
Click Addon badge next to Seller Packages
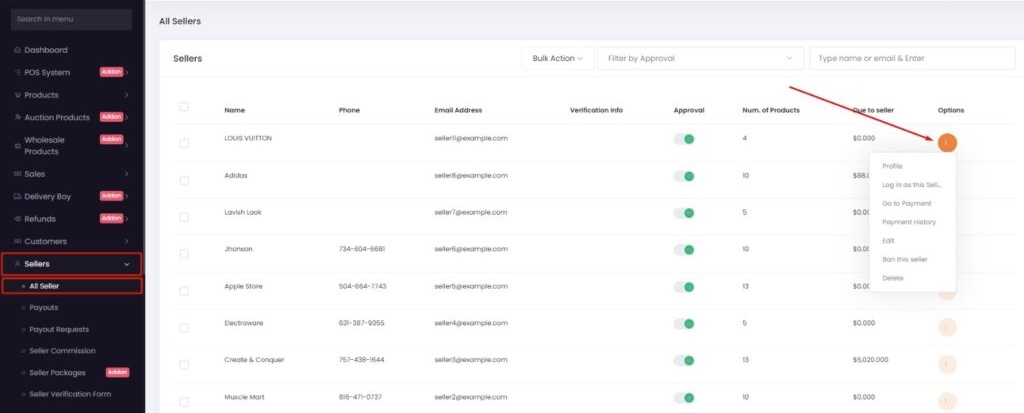click(118, 372)
